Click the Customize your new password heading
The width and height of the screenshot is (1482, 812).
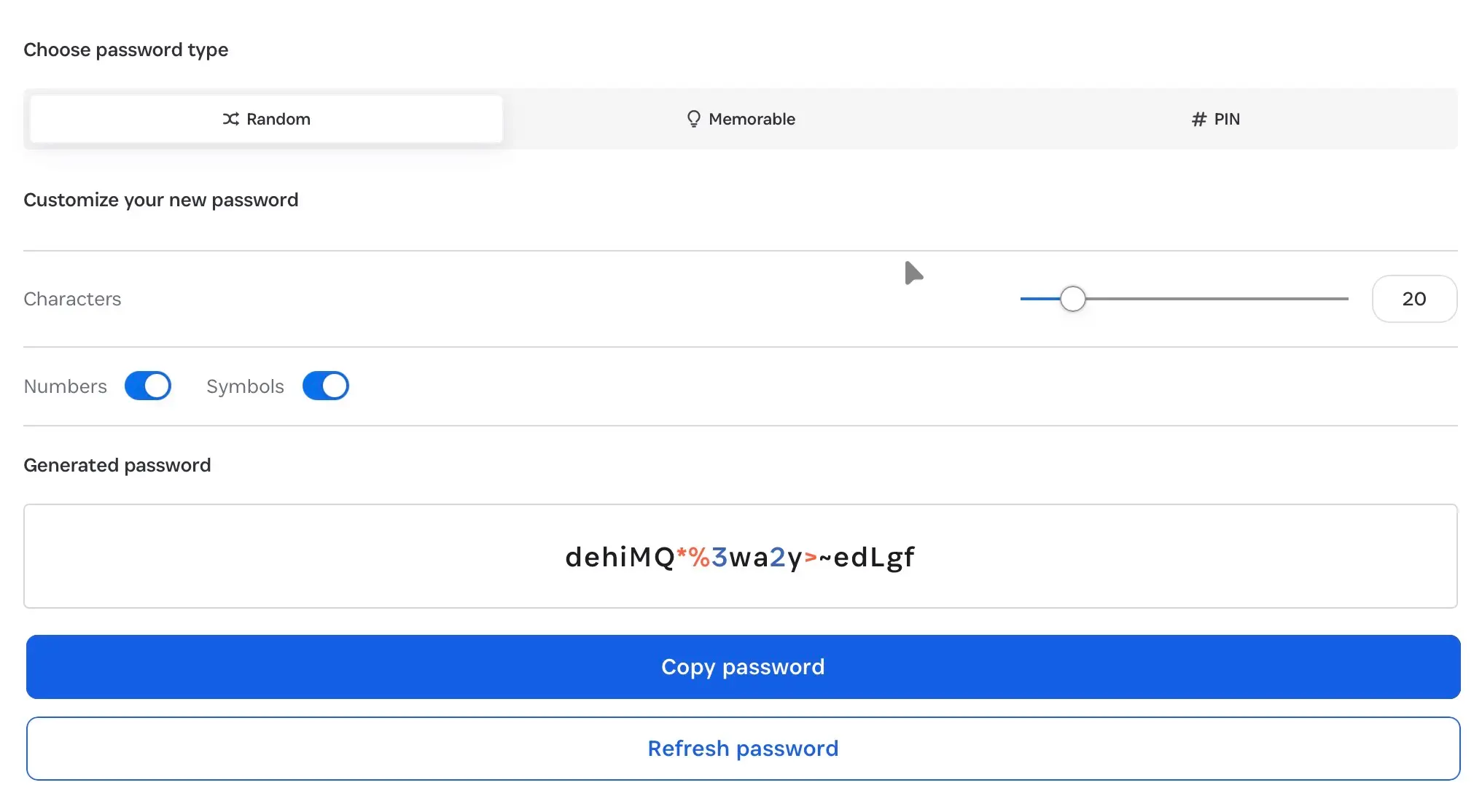(x=161, y=200)
